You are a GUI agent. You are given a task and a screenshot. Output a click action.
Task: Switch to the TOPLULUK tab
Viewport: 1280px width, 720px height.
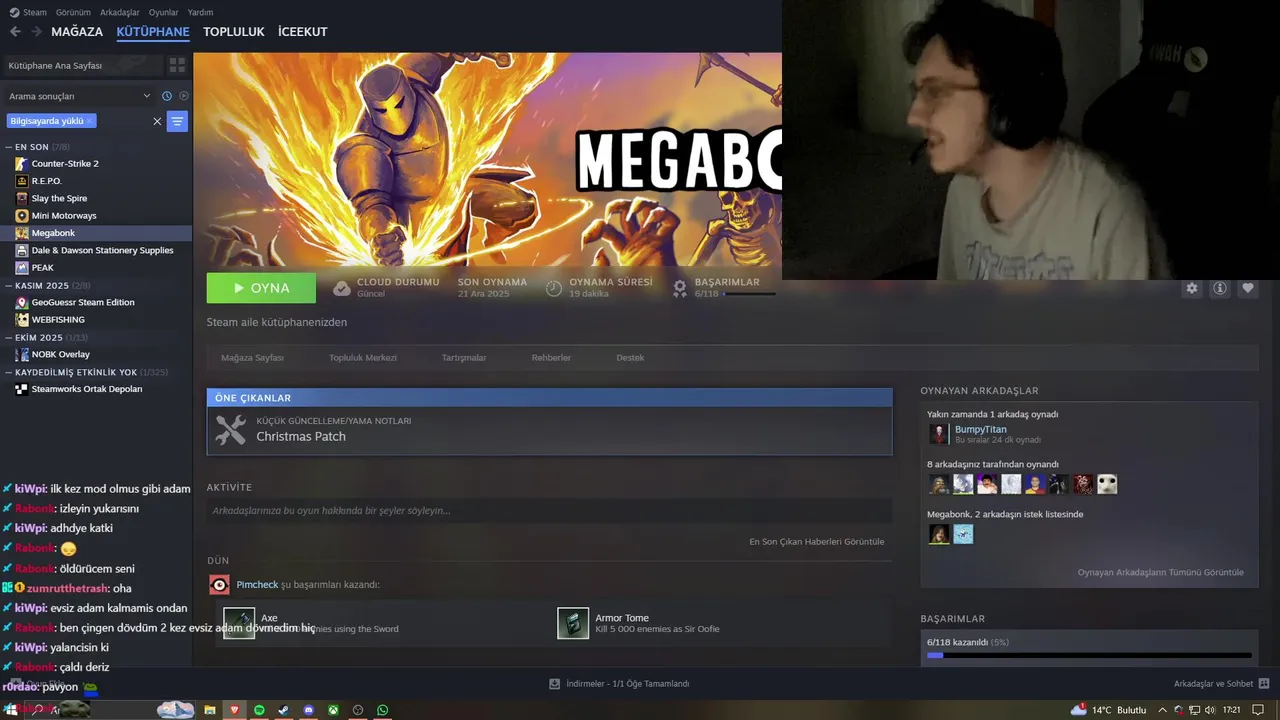pyautogui.click(x=234, y=32)
